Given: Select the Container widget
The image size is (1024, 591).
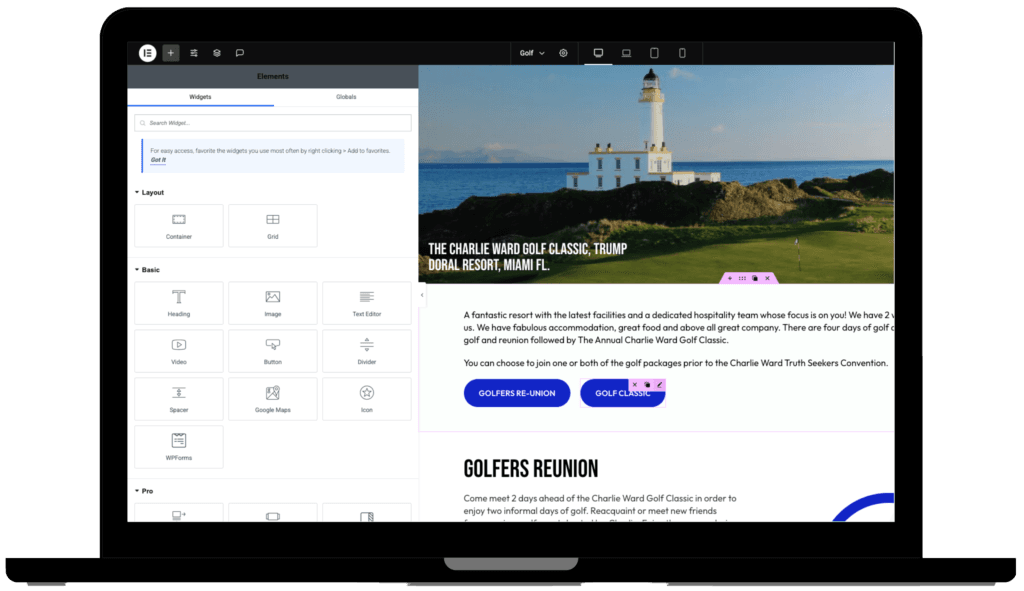Looking at the screenshot, I should click(x=179, y=226).
